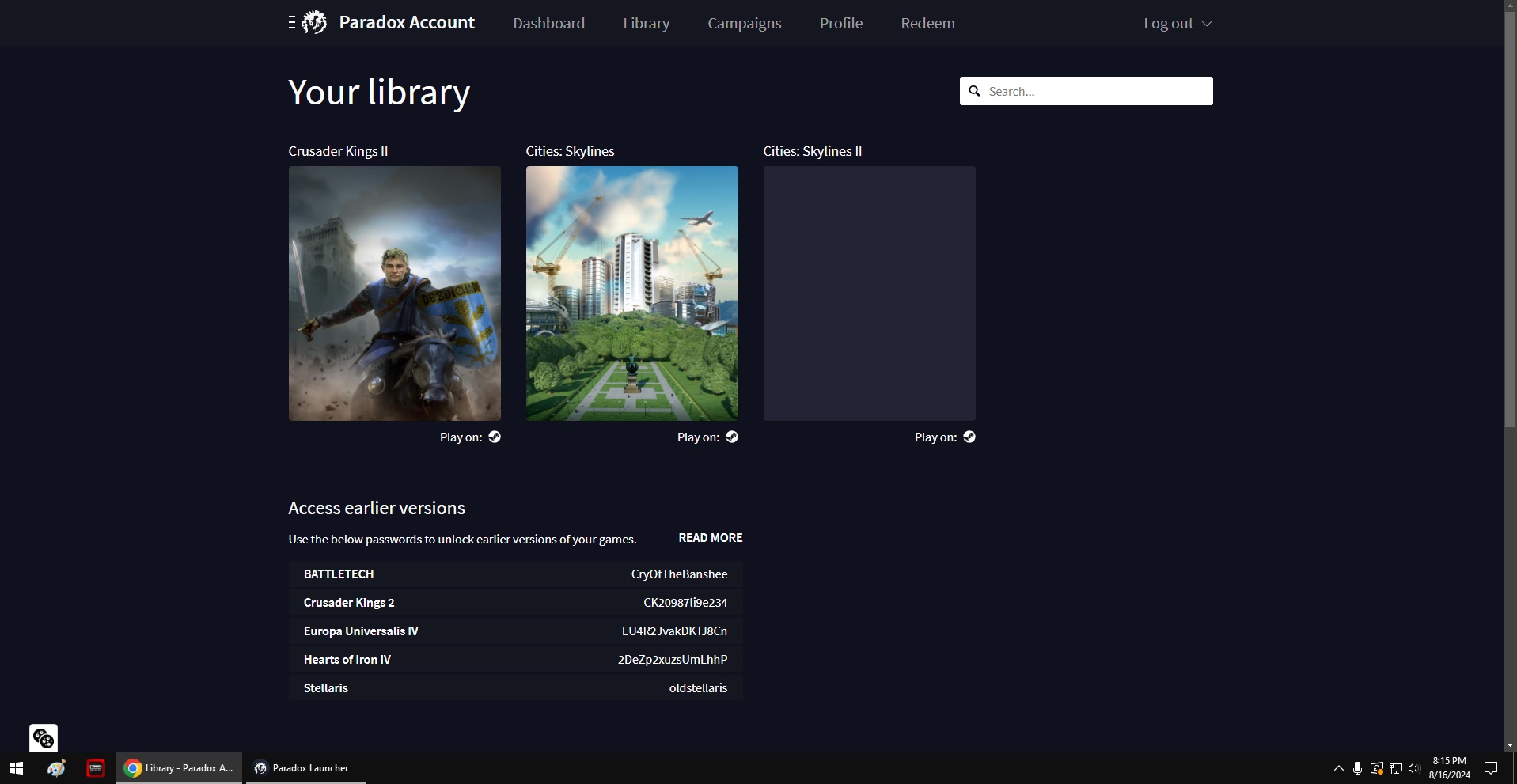The height and width of the screenshot is (784, 1517).
Task: Open the Log out dropdown chevron
Action: [1207, 24]
